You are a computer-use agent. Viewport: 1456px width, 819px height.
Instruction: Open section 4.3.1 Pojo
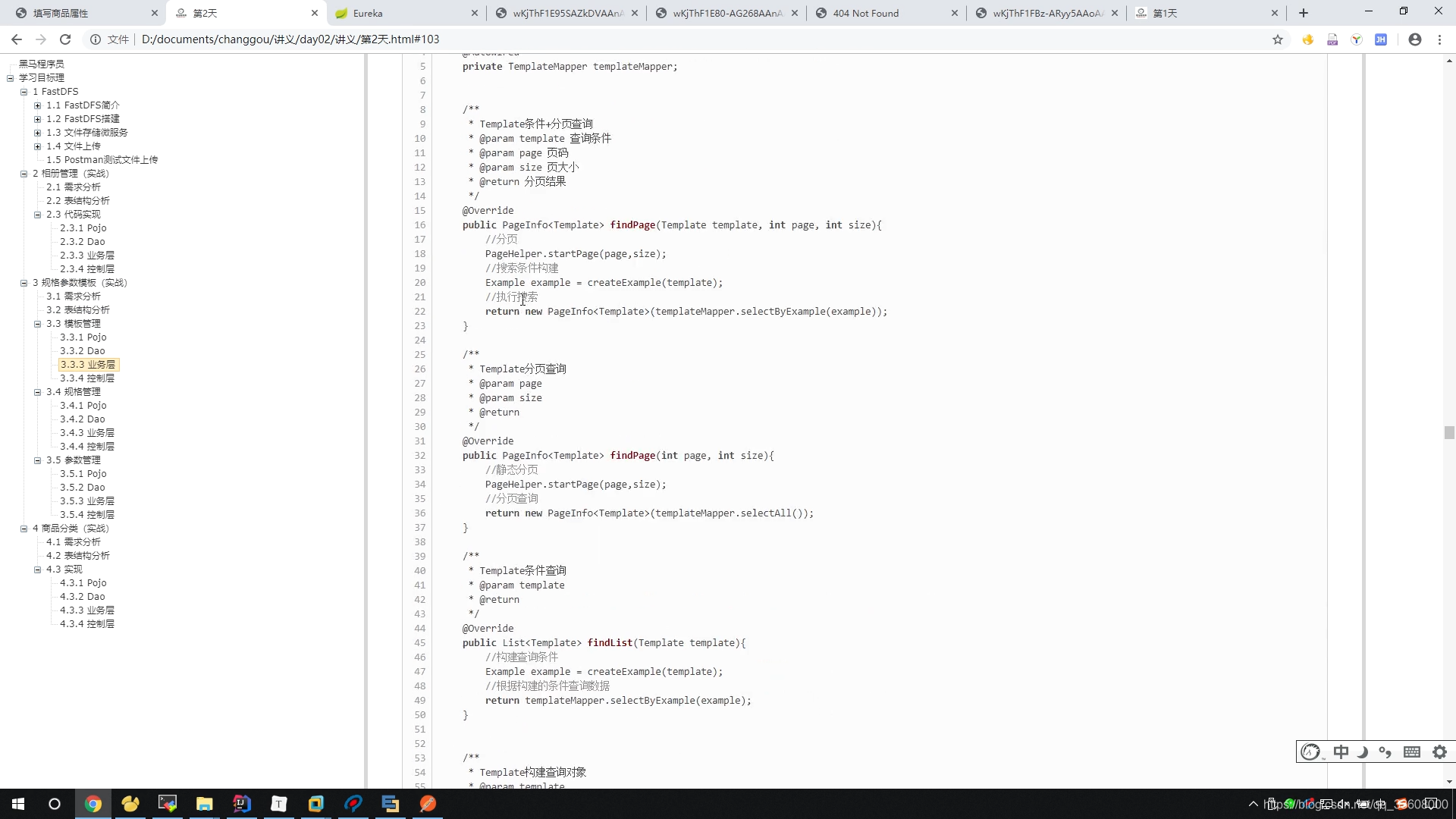tap(83, 583)
